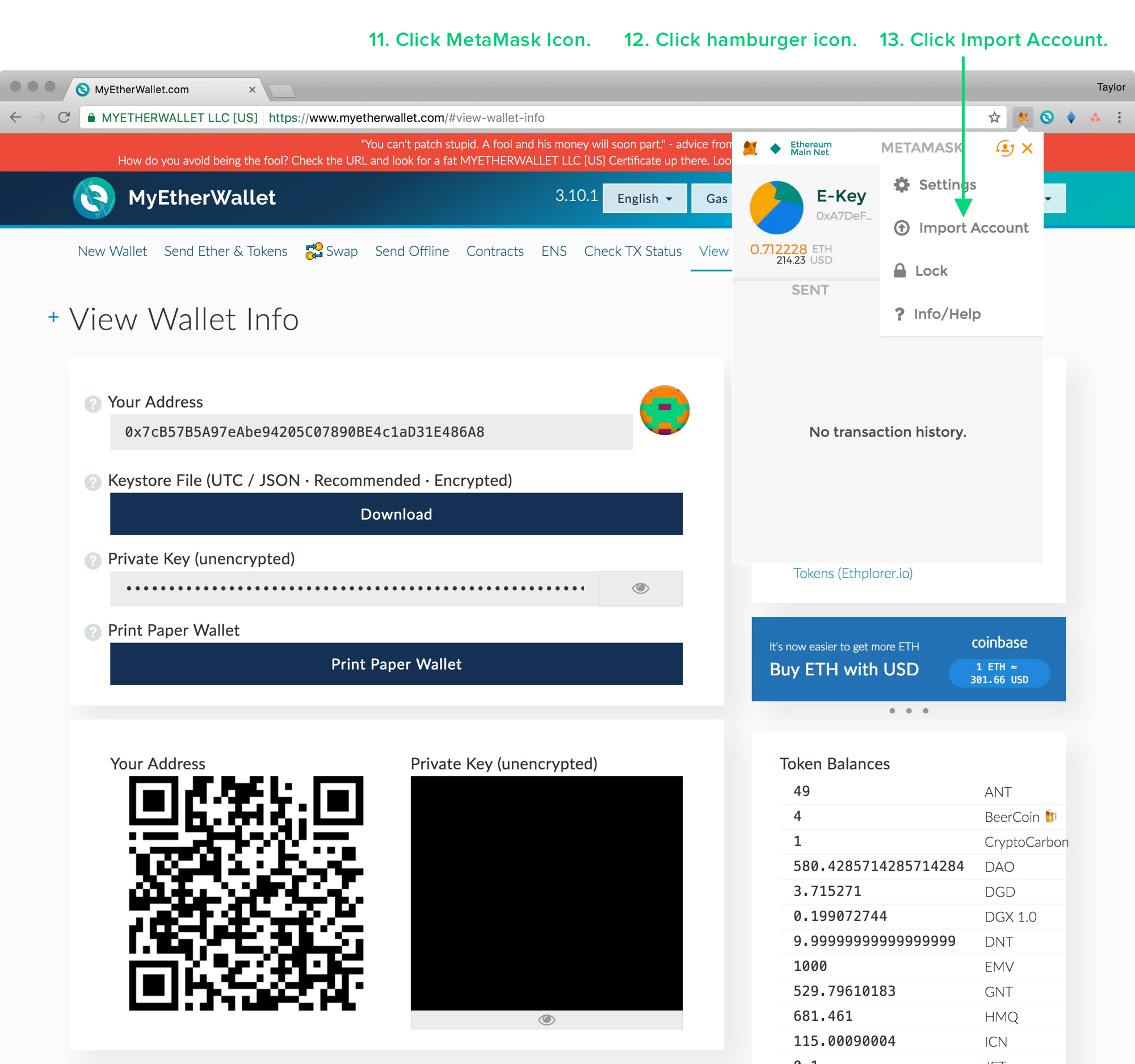Image resolution: width=1135 pixels, height=1064 pixels.
Task: Click the ANT token balance row
Action: coord(922,792)
